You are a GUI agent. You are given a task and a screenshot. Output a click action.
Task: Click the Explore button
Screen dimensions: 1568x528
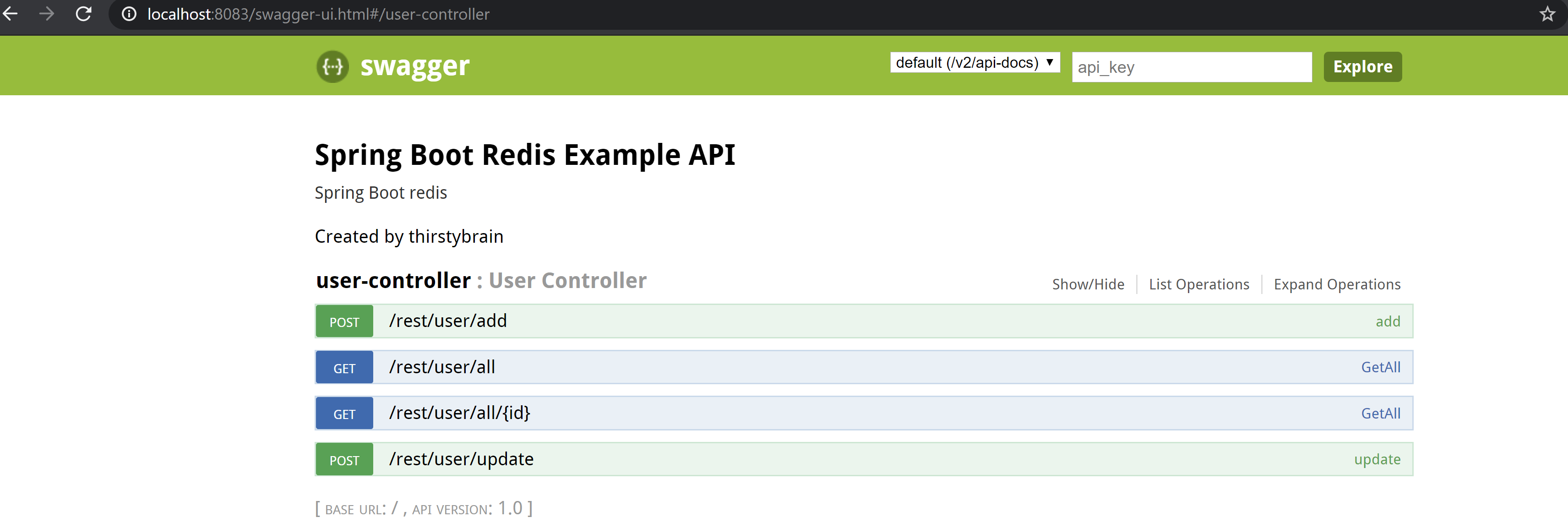tap(1362, 66)
